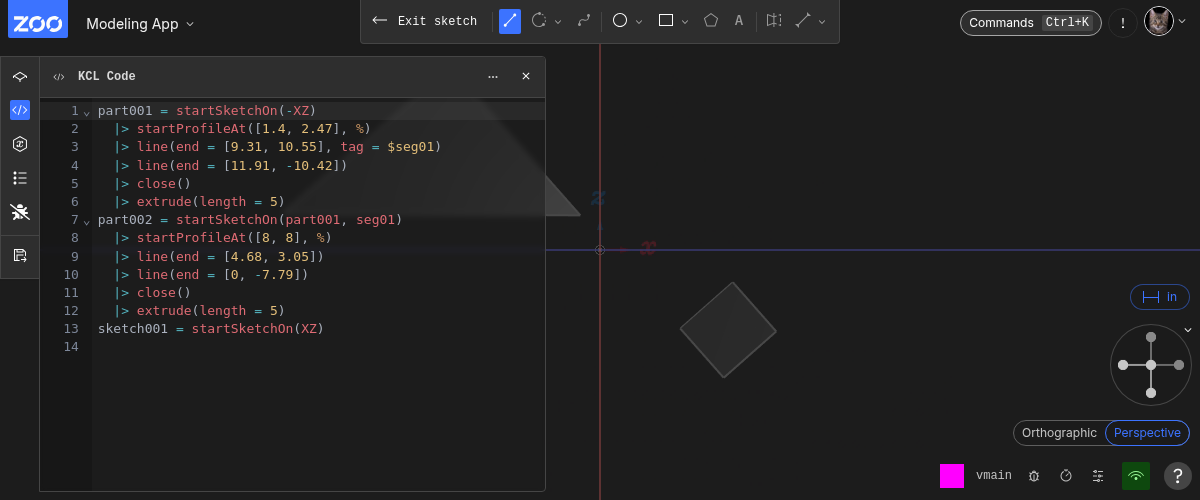1200x500 pixels.
Task: Open the Modeling App menu
Action: click(x=140, y=24)
